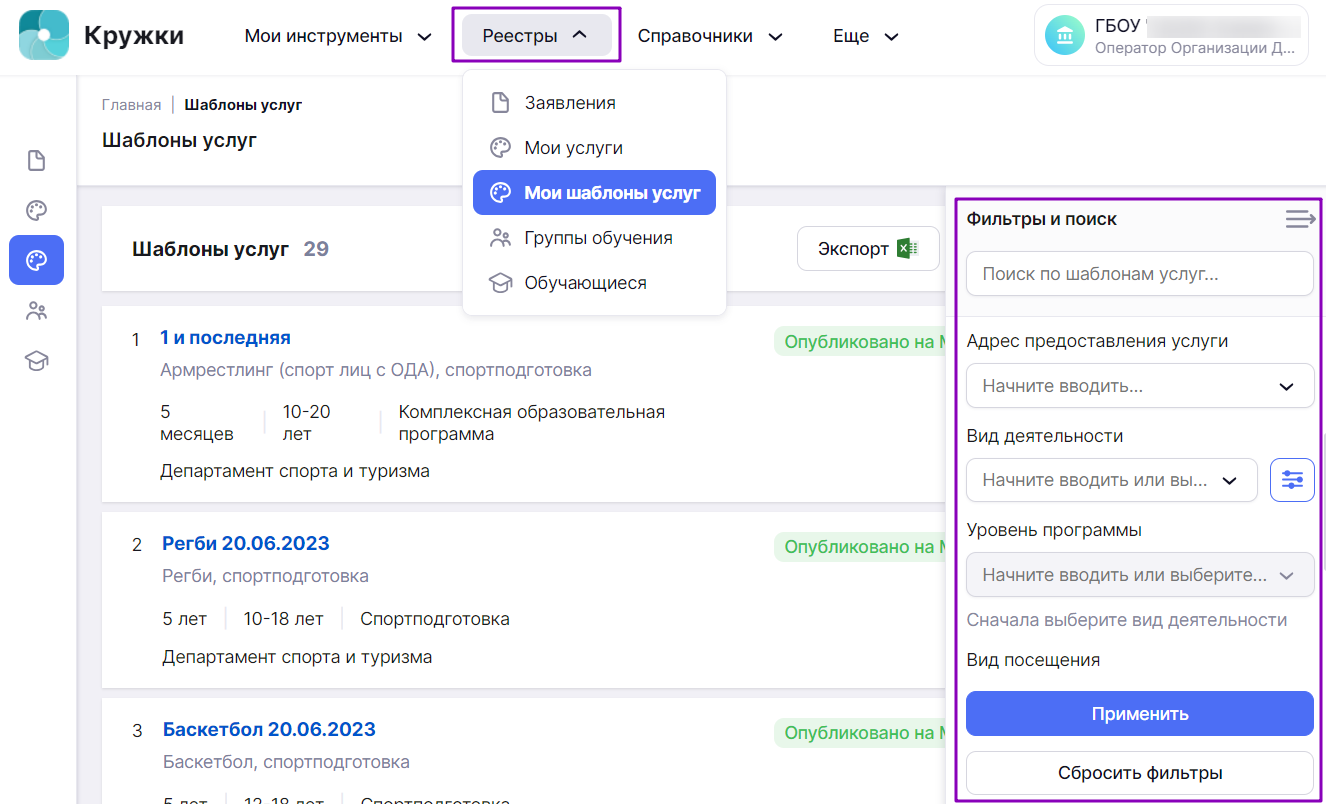Click the Кружки app title

pyautogui.click(x=134, y=36)
